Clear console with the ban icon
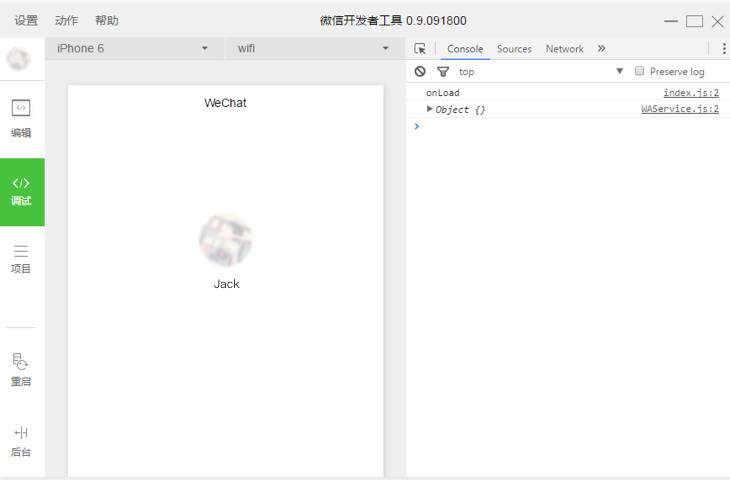 point(420,71)
